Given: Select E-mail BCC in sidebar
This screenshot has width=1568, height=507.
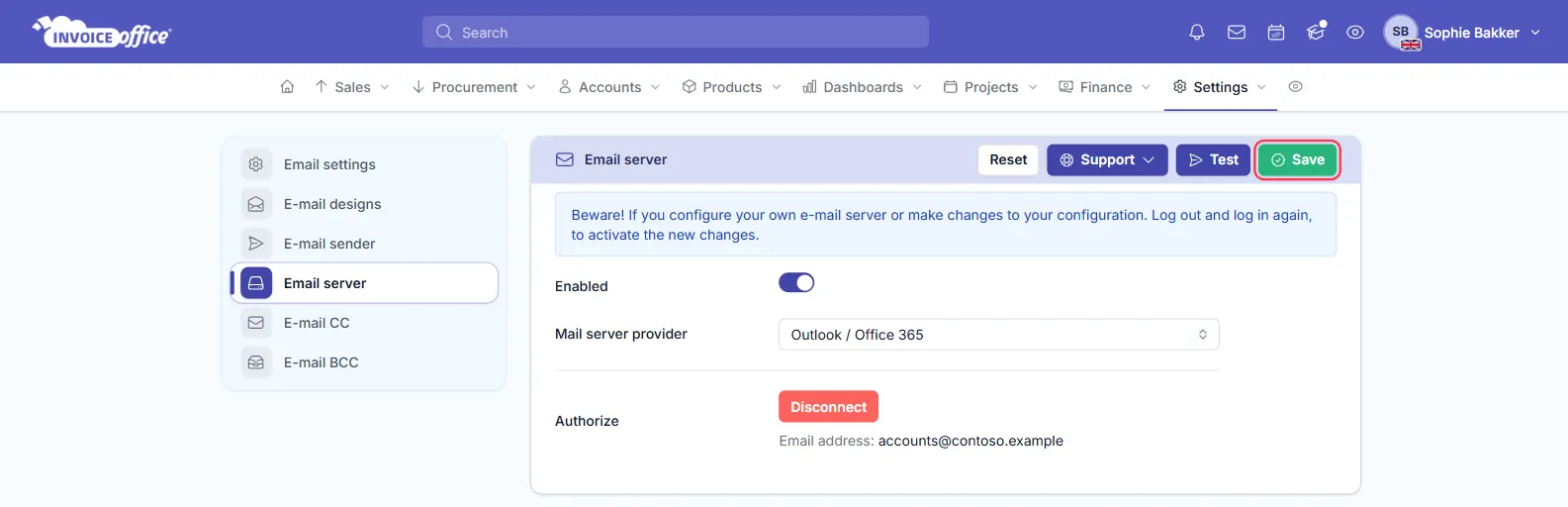Looking at the screenshot, I should [x=364, y=362].
